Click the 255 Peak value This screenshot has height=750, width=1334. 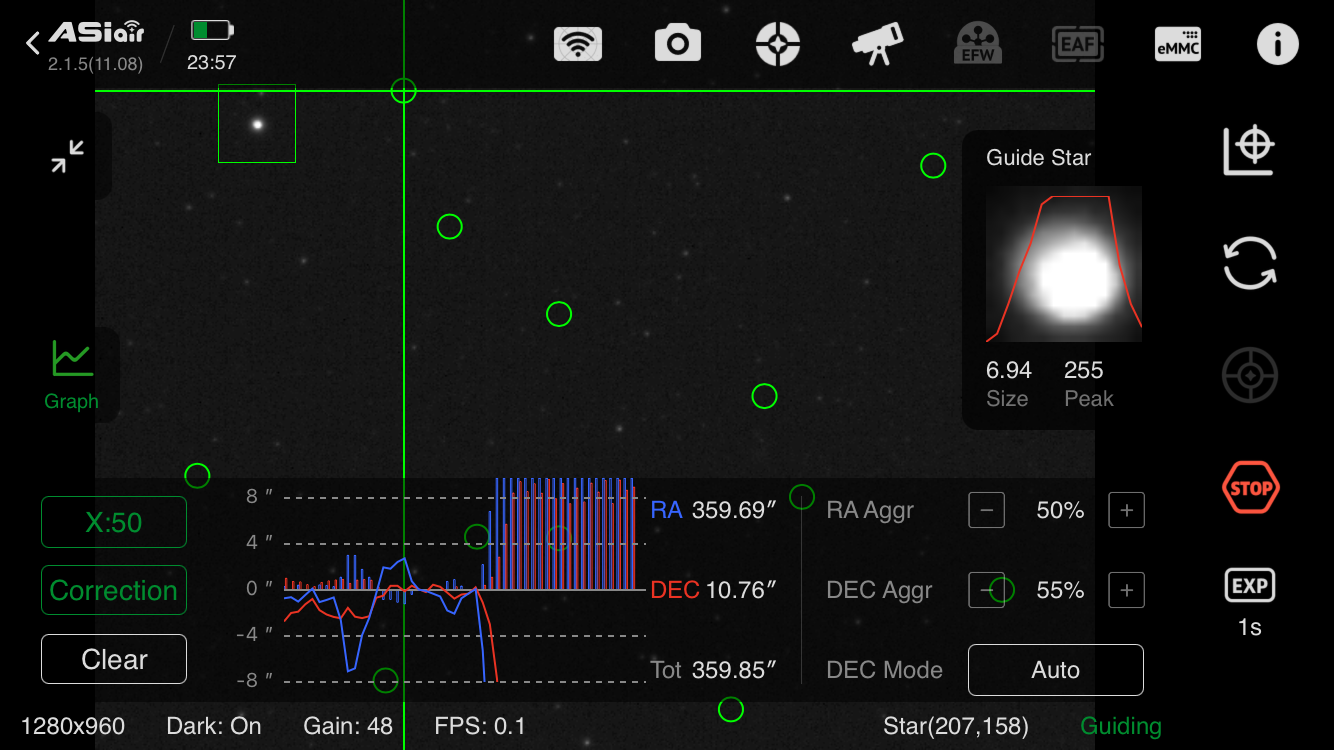tap(1084, 370)
